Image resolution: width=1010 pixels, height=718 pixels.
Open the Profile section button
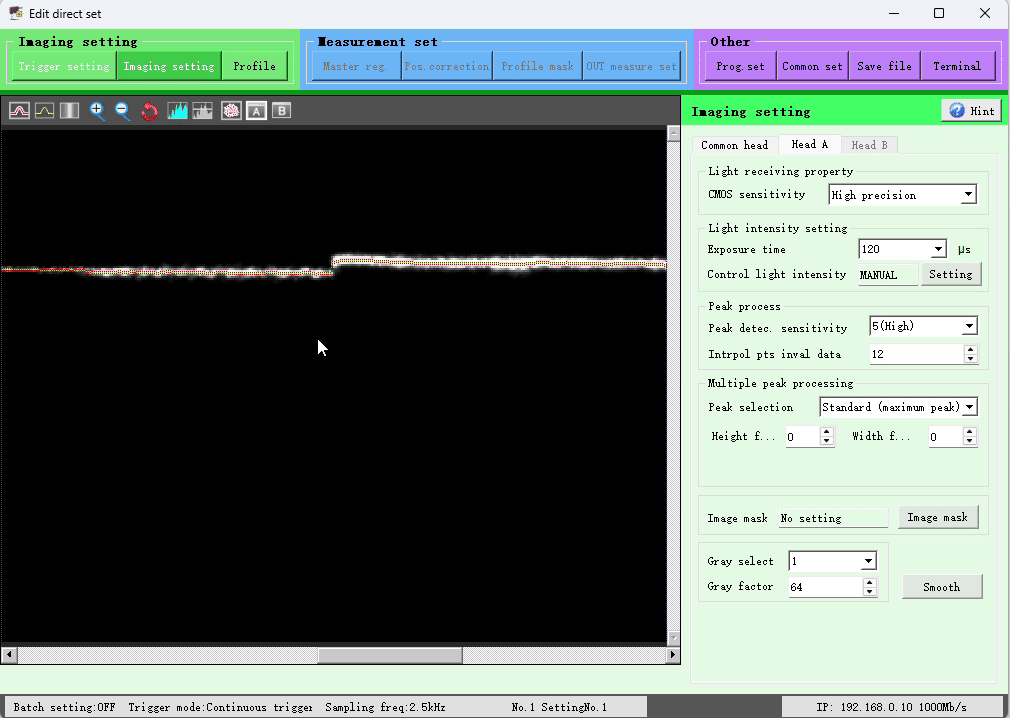tap(254, 66)
